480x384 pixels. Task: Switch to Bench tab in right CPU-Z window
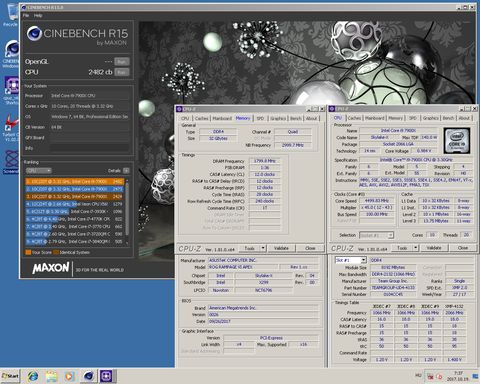pos(448,118)
